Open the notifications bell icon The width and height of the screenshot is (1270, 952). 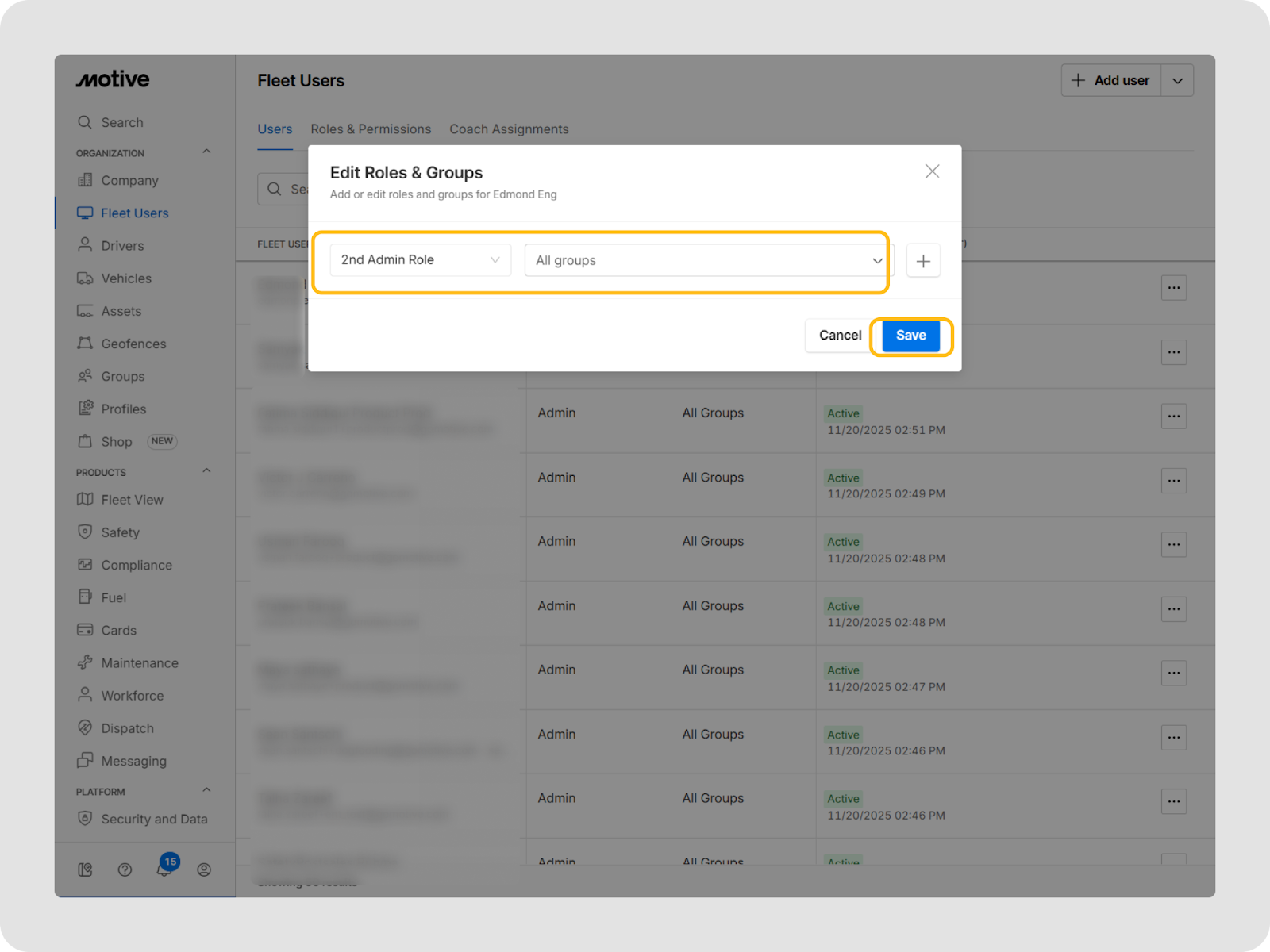point(164,869)
